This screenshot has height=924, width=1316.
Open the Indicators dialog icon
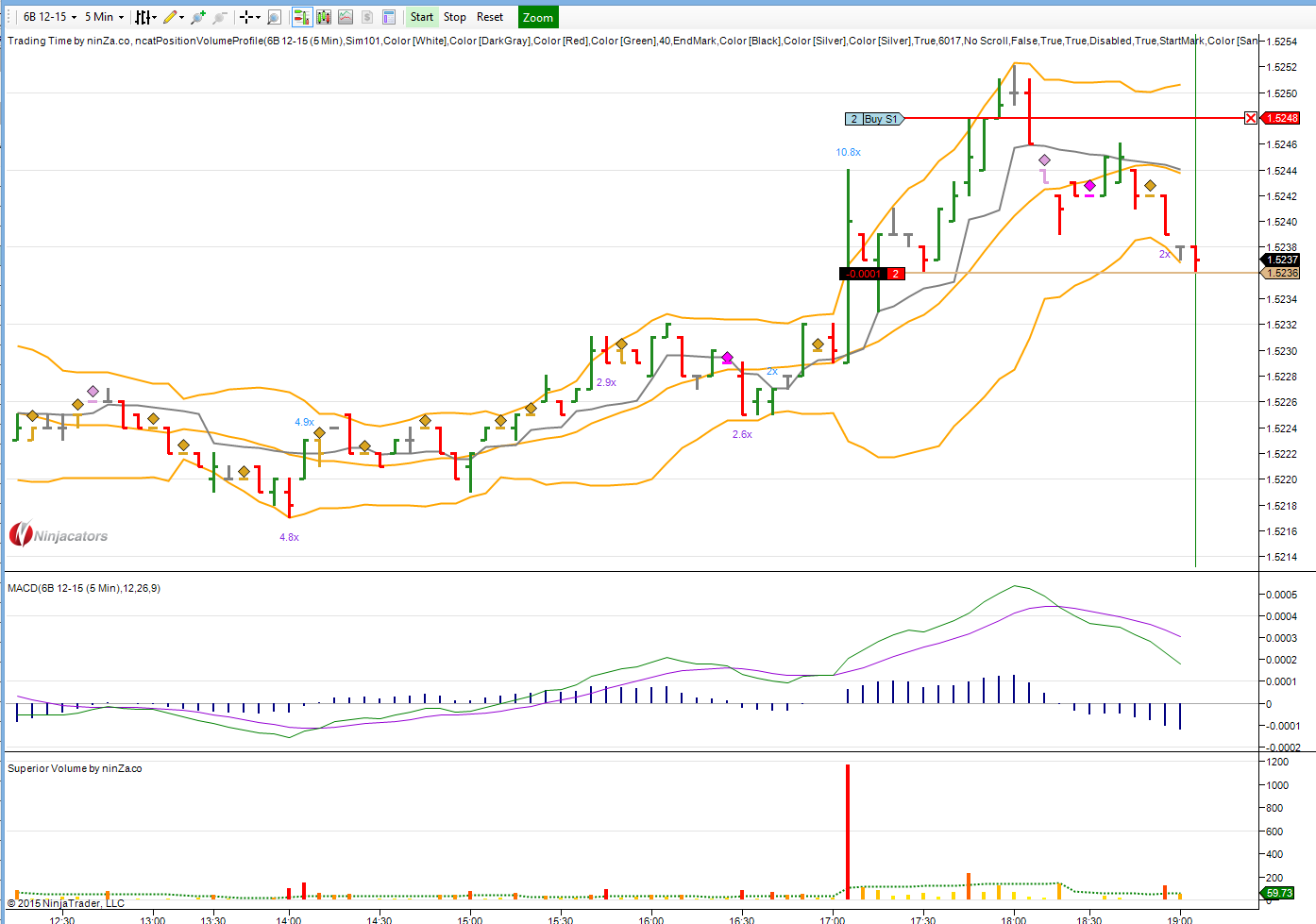pos(346,17)
